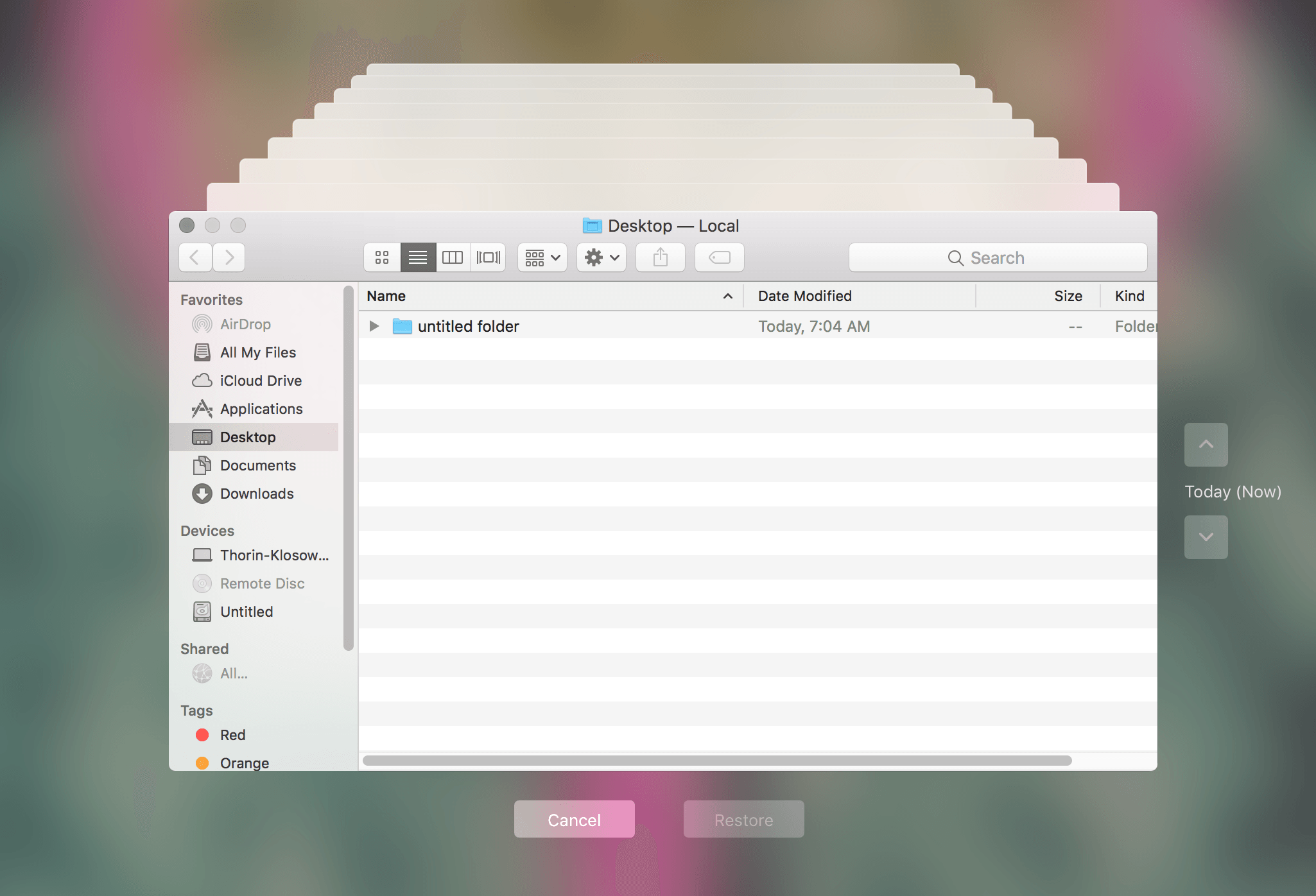
Task: Expand untitled folder disclosure triangle
Action: coord(374,326)
